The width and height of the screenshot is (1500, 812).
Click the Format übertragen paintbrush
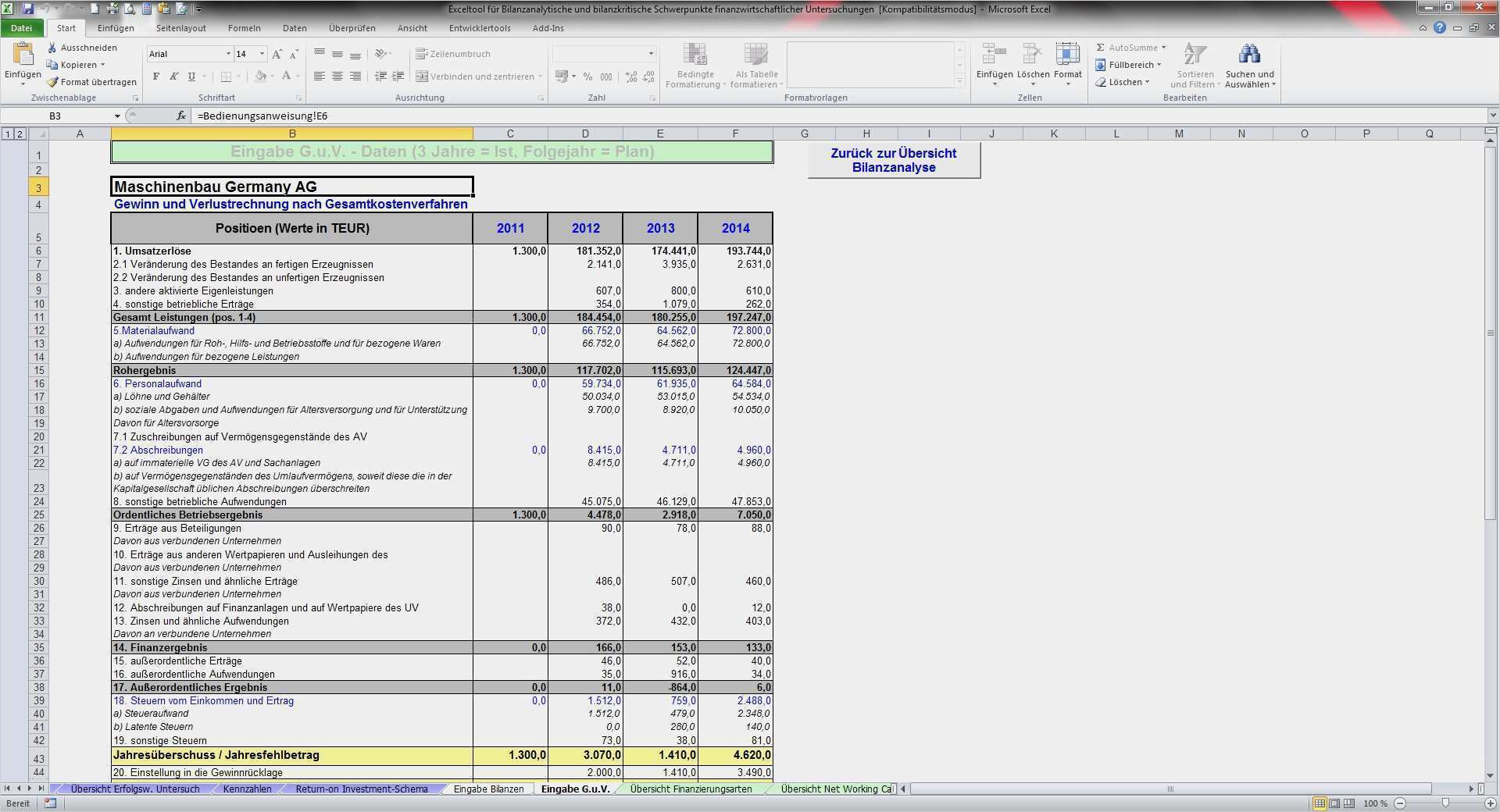tap(52, 82)
